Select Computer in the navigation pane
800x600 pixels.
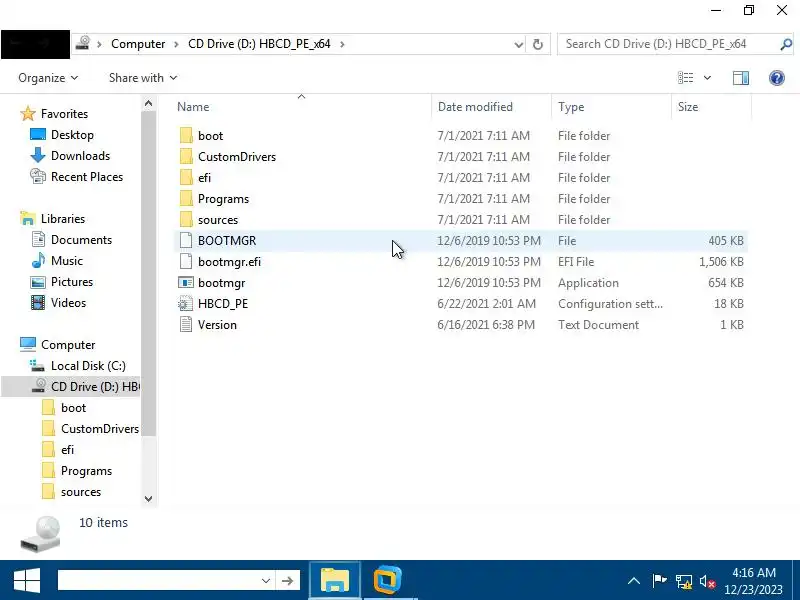click(68, 345)
